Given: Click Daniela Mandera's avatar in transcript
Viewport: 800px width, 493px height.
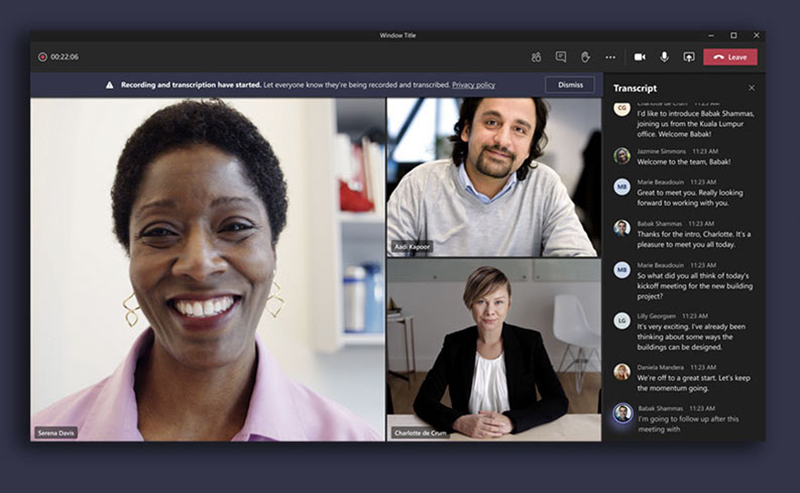Looking at the screenshot, I should [x=622, y=371].
